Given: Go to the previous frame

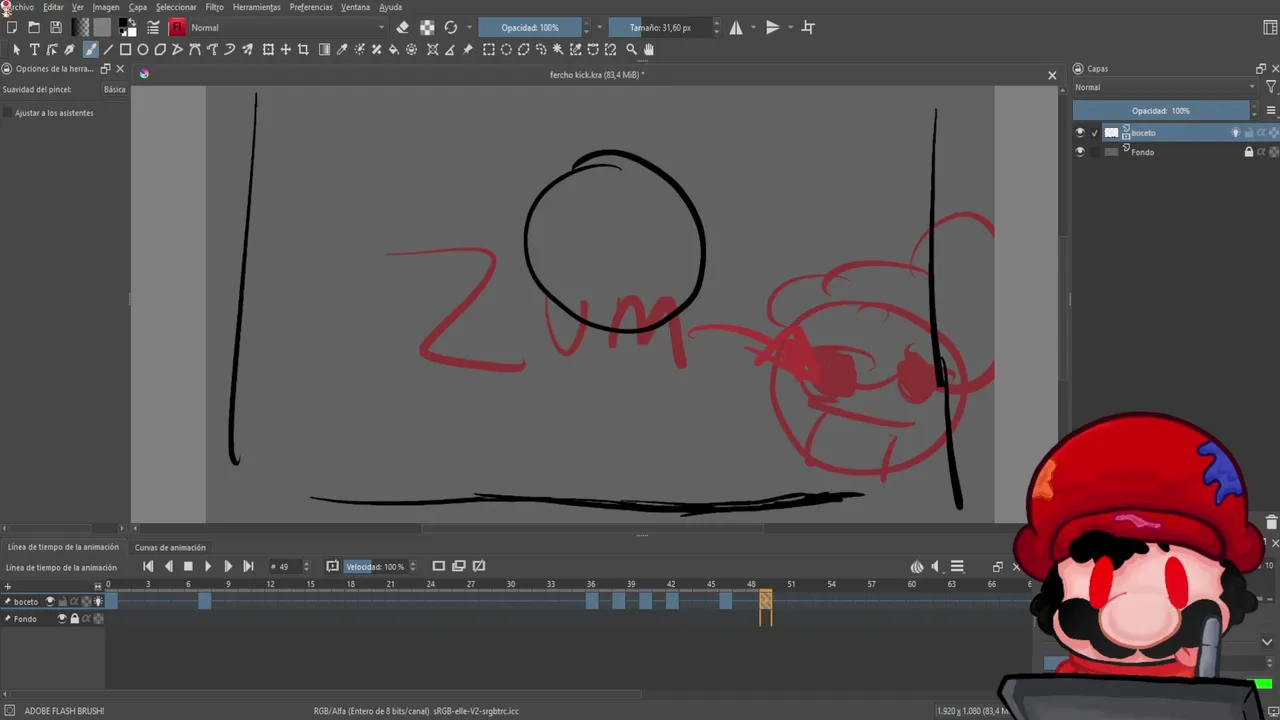Looking at the screenshot, I should coord(168,566).
